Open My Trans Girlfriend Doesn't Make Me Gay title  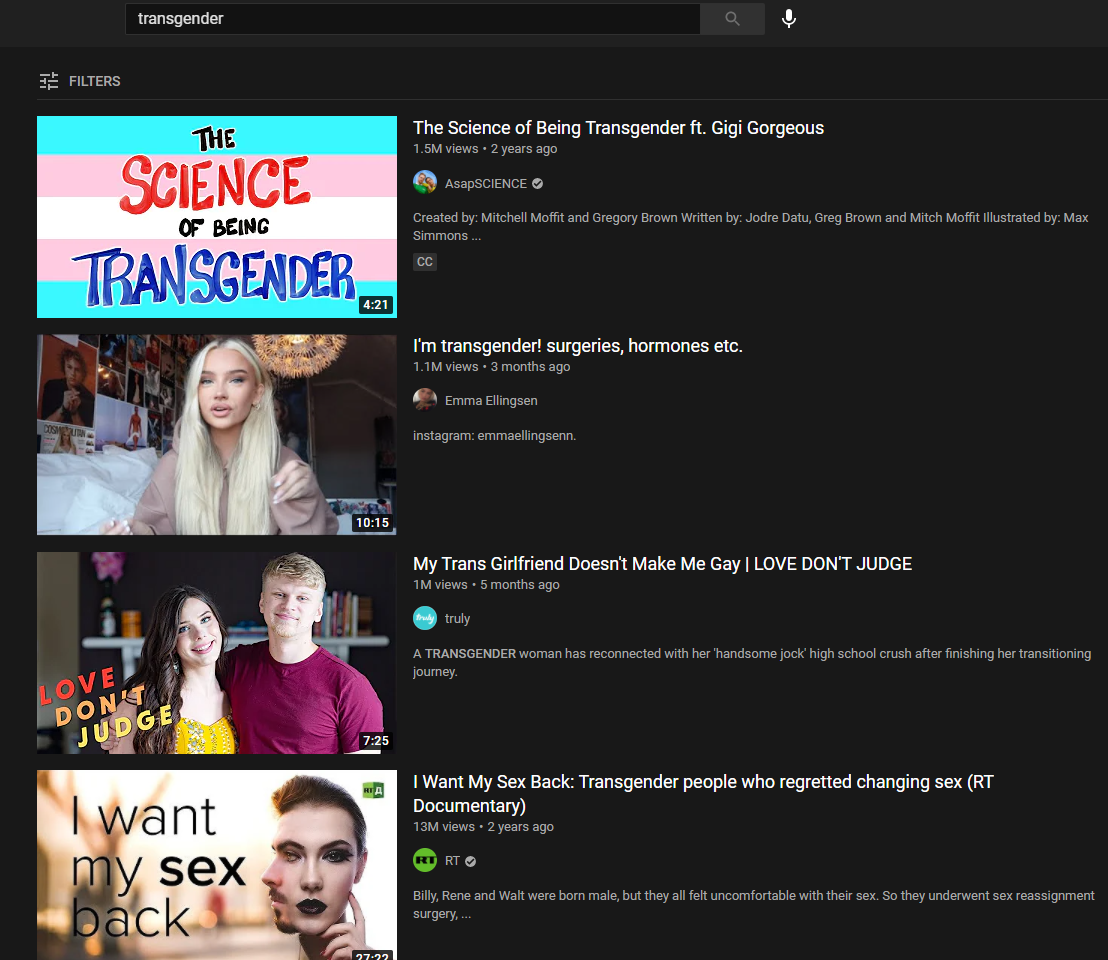pyautogui.click(x=662, y=564)
